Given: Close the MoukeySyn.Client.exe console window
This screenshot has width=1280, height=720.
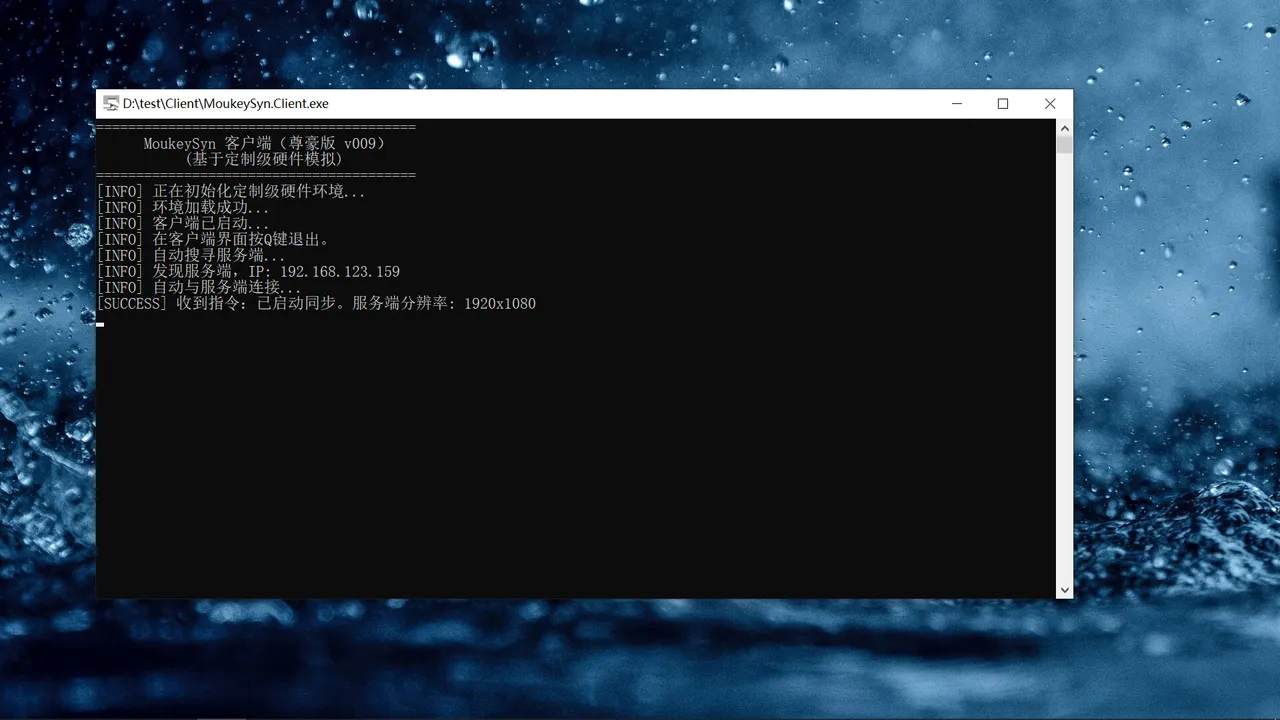Looking at the screenshot, I should click(1049, 104).
